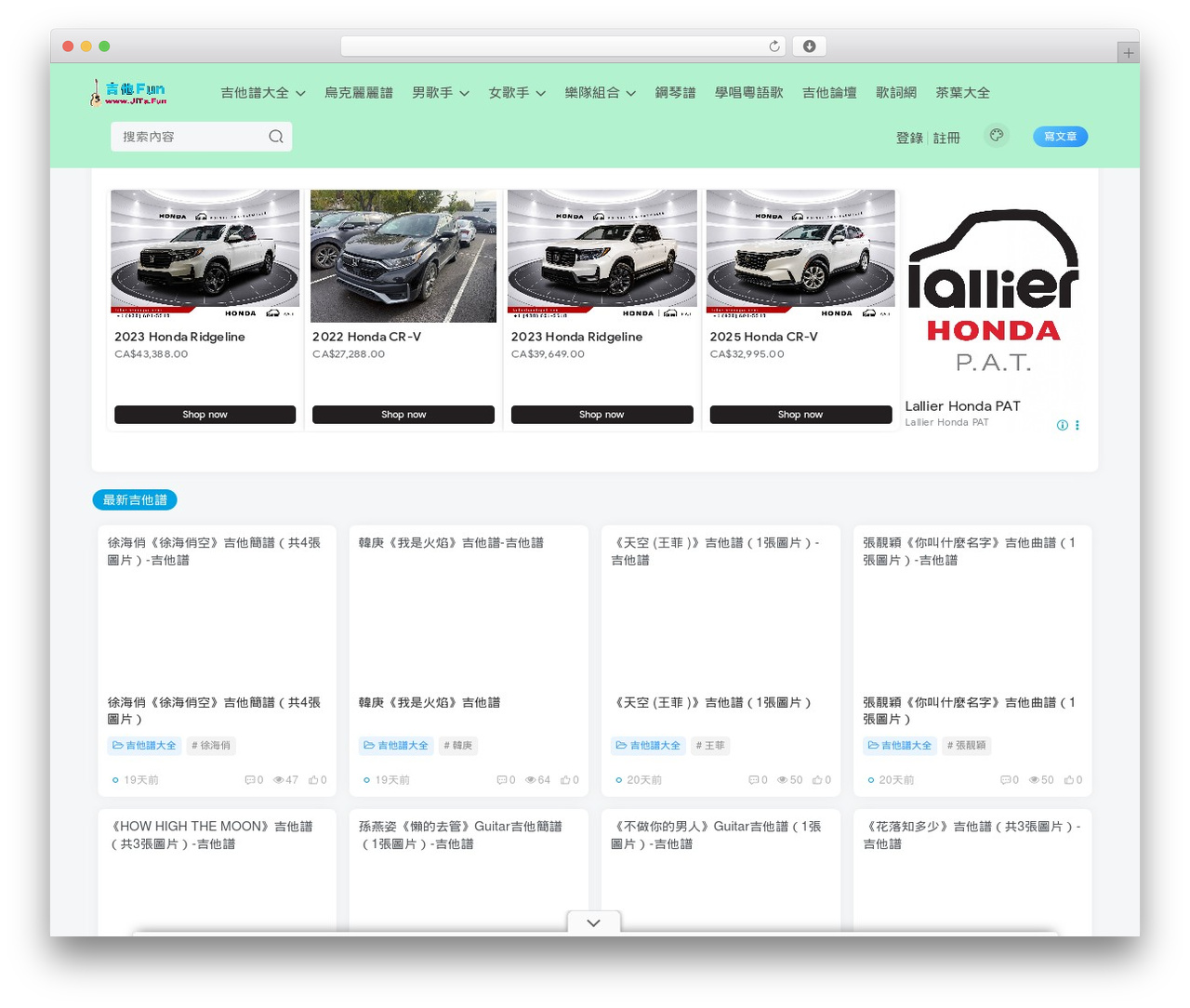Open the 最新吉他譜 section label
This screenshot has height=1008, width=1190.
pyautogui.click(x=135, y=500)
